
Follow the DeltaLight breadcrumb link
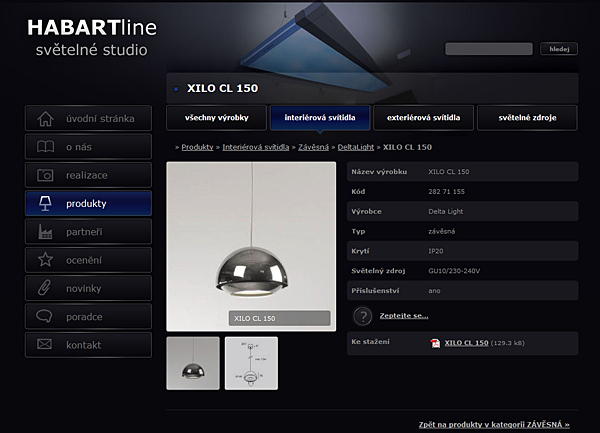click(355, 147)
